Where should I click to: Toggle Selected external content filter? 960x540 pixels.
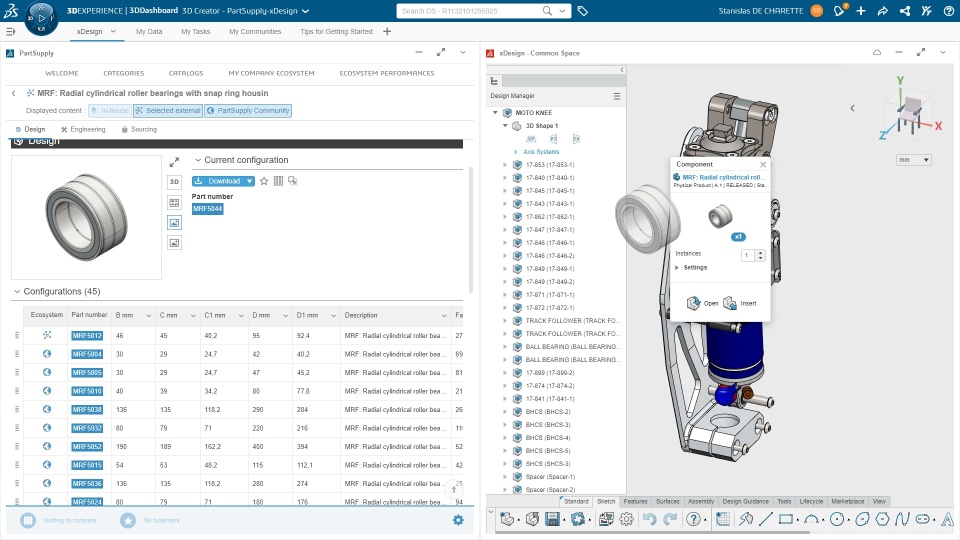click(168, 111)
